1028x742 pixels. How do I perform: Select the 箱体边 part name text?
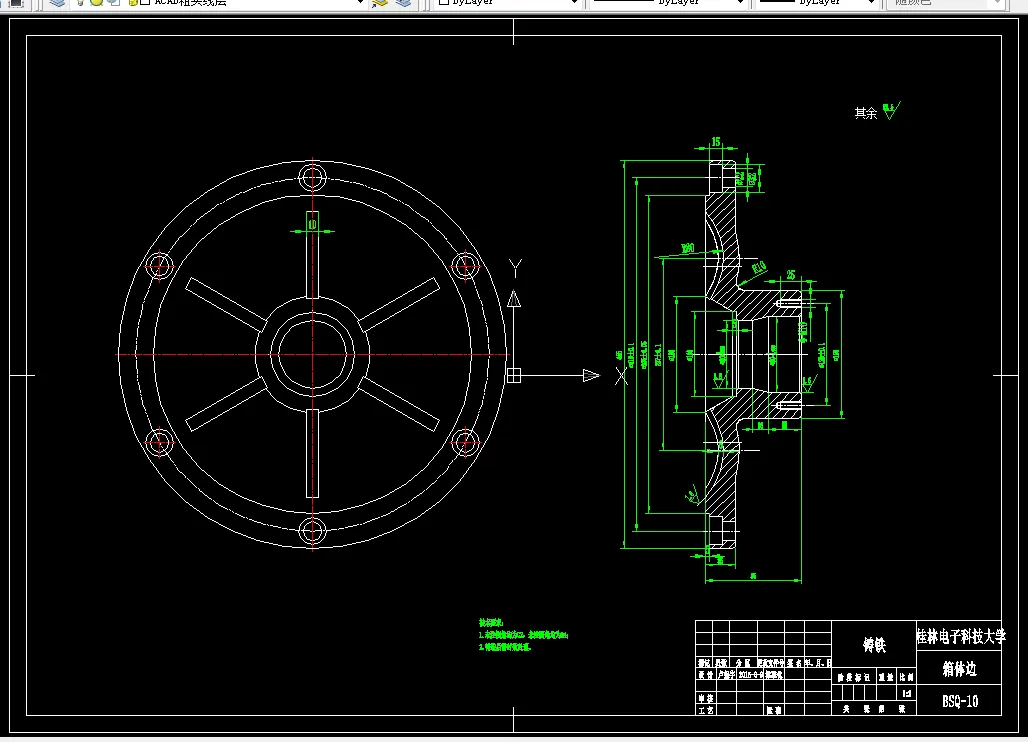tap(959, 669)
